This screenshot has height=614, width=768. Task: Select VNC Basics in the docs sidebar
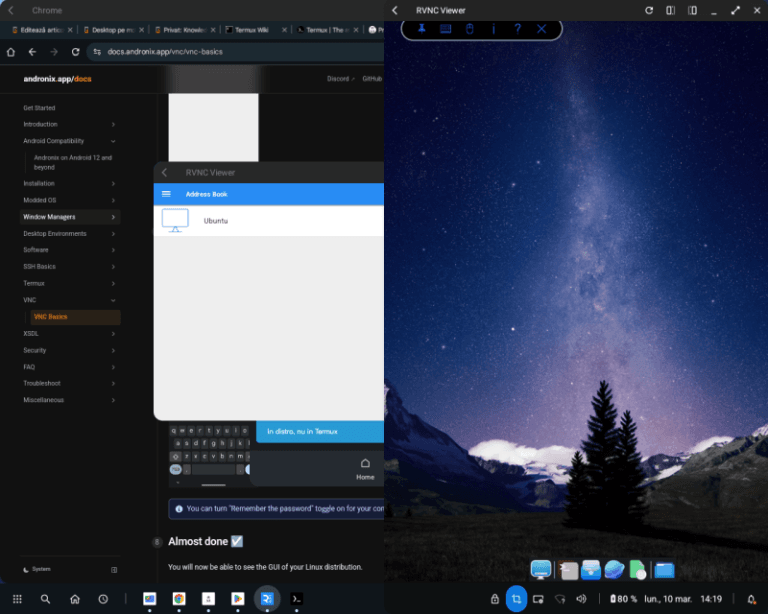click(52, 317)
